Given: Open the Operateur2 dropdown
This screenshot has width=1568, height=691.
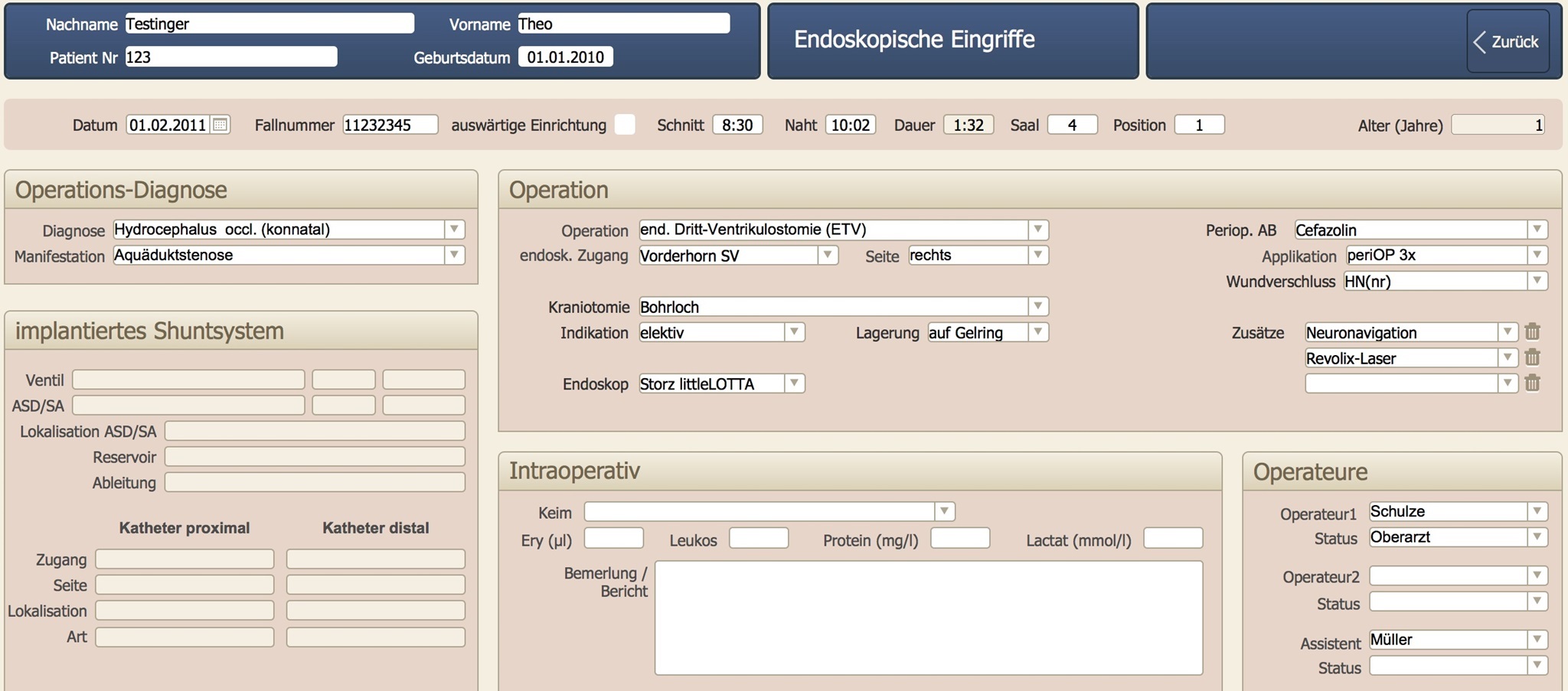Looking at the screenshot, I should (1537, 575).
